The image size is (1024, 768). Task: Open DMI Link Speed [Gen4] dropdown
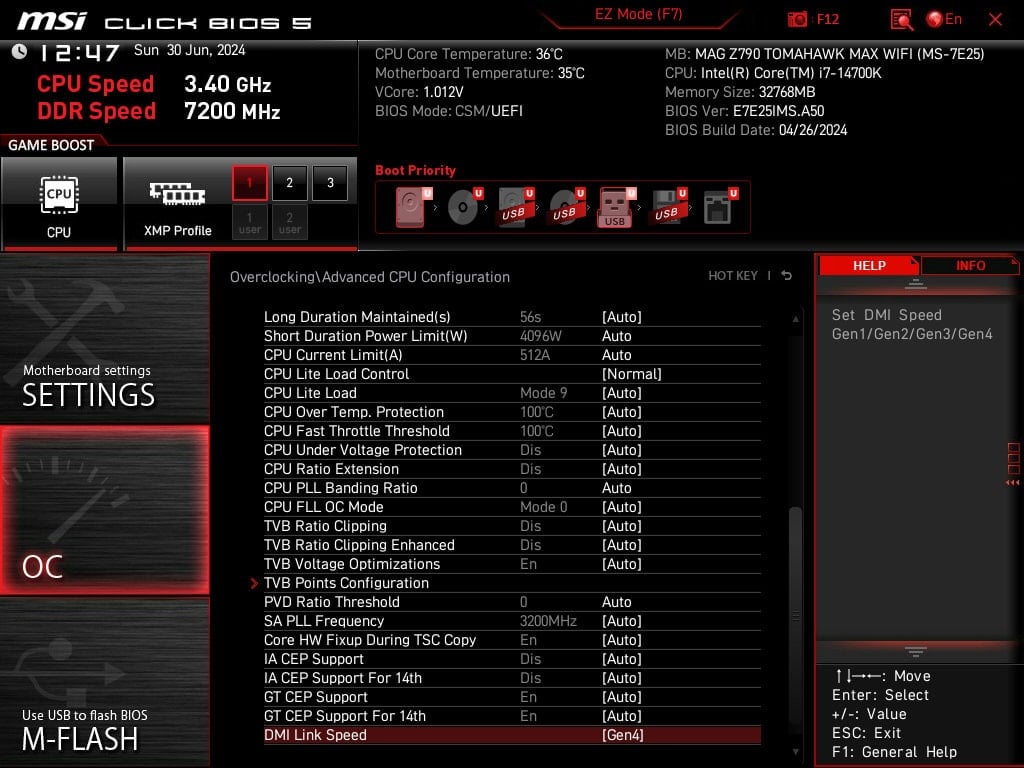pos(622,735)
